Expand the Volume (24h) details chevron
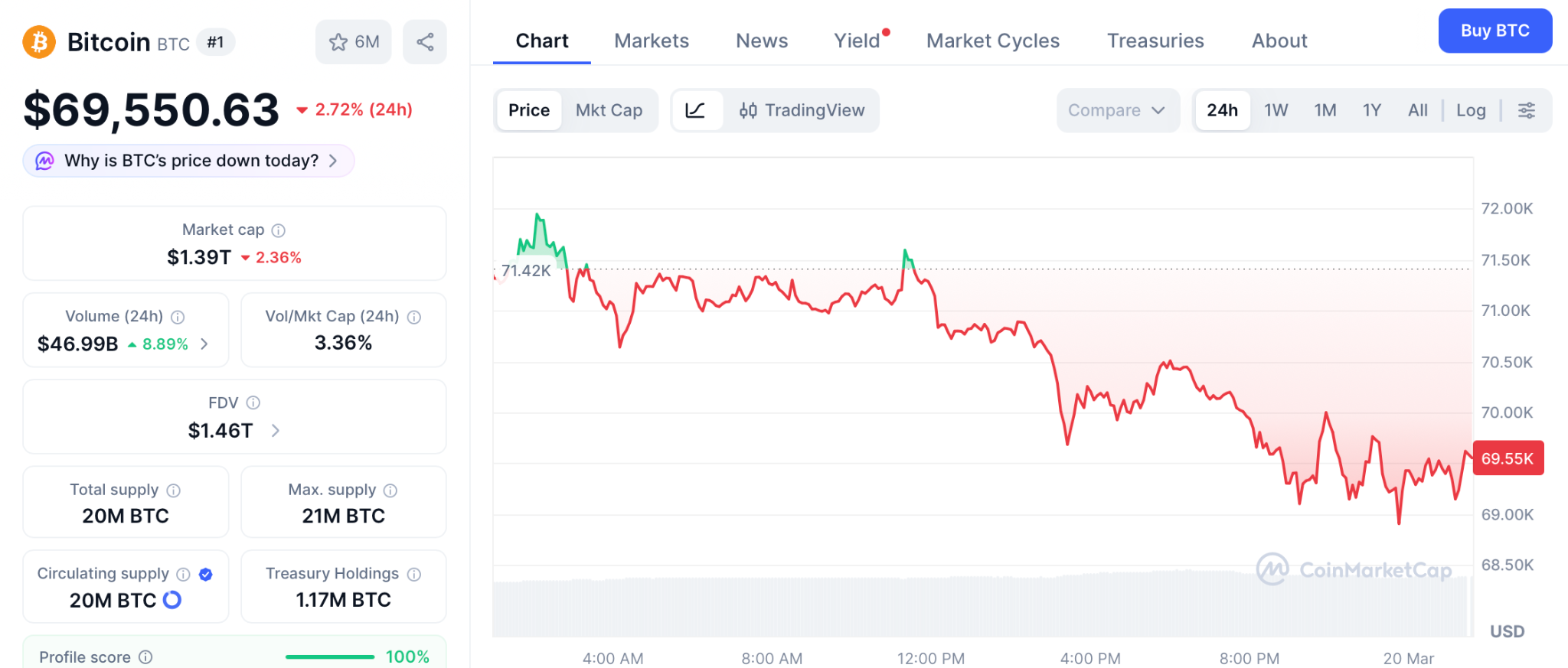The image size is (1568, 668). tap(204, 344)
